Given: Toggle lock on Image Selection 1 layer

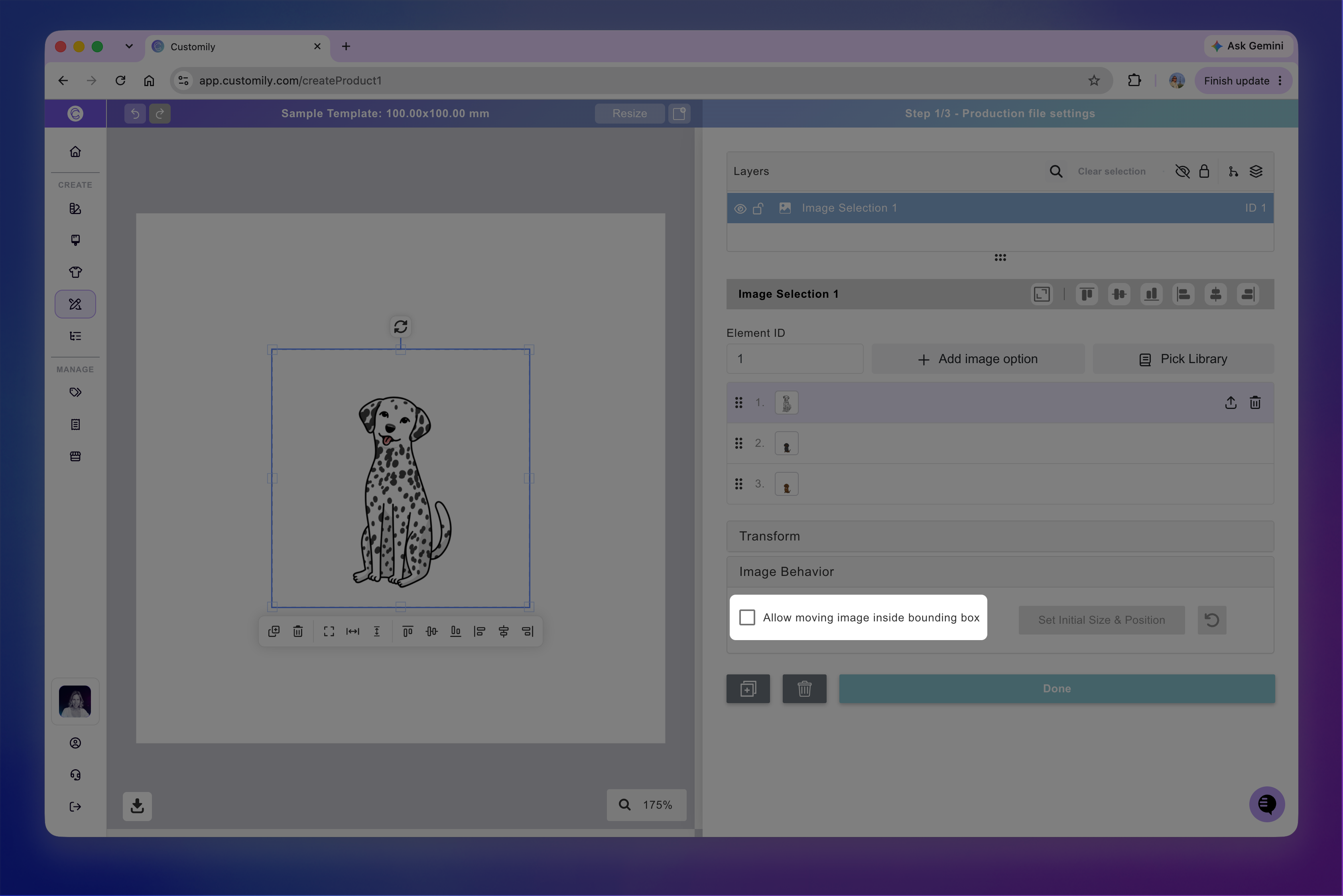Looking at the screenshot, I should (758, 208).
